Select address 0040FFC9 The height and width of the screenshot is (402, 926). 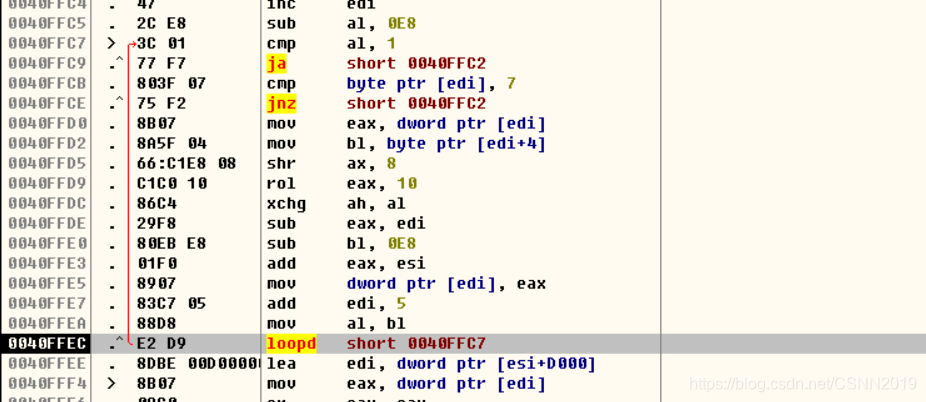pos(47,64)
